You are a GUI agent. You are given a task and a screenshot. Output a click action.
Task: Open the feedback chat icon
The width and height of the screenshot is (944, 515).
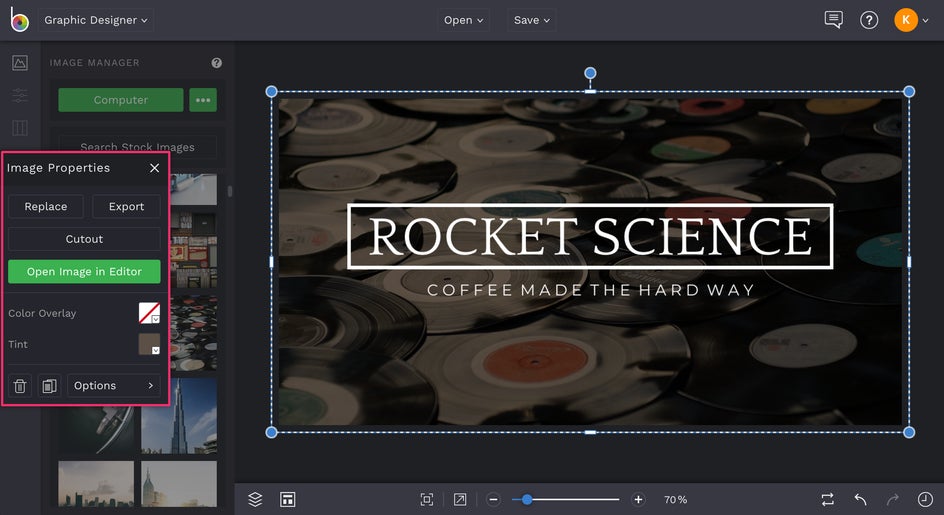[833, 20]
